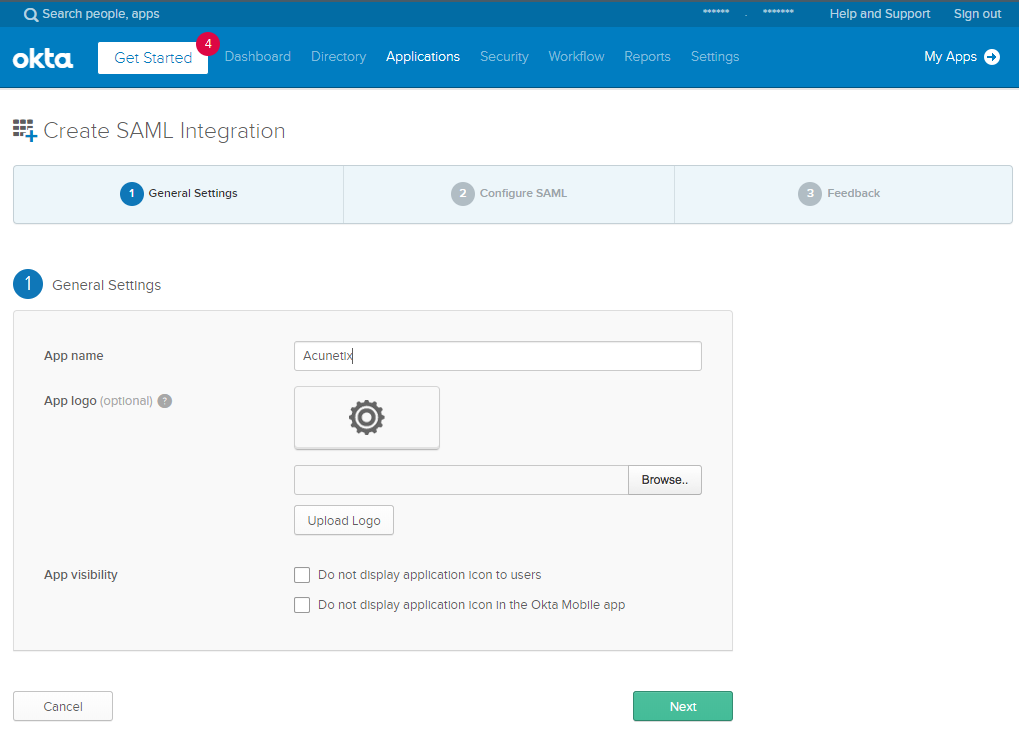
Task: Open the My Apps link
Action: [x=950, y=57]
